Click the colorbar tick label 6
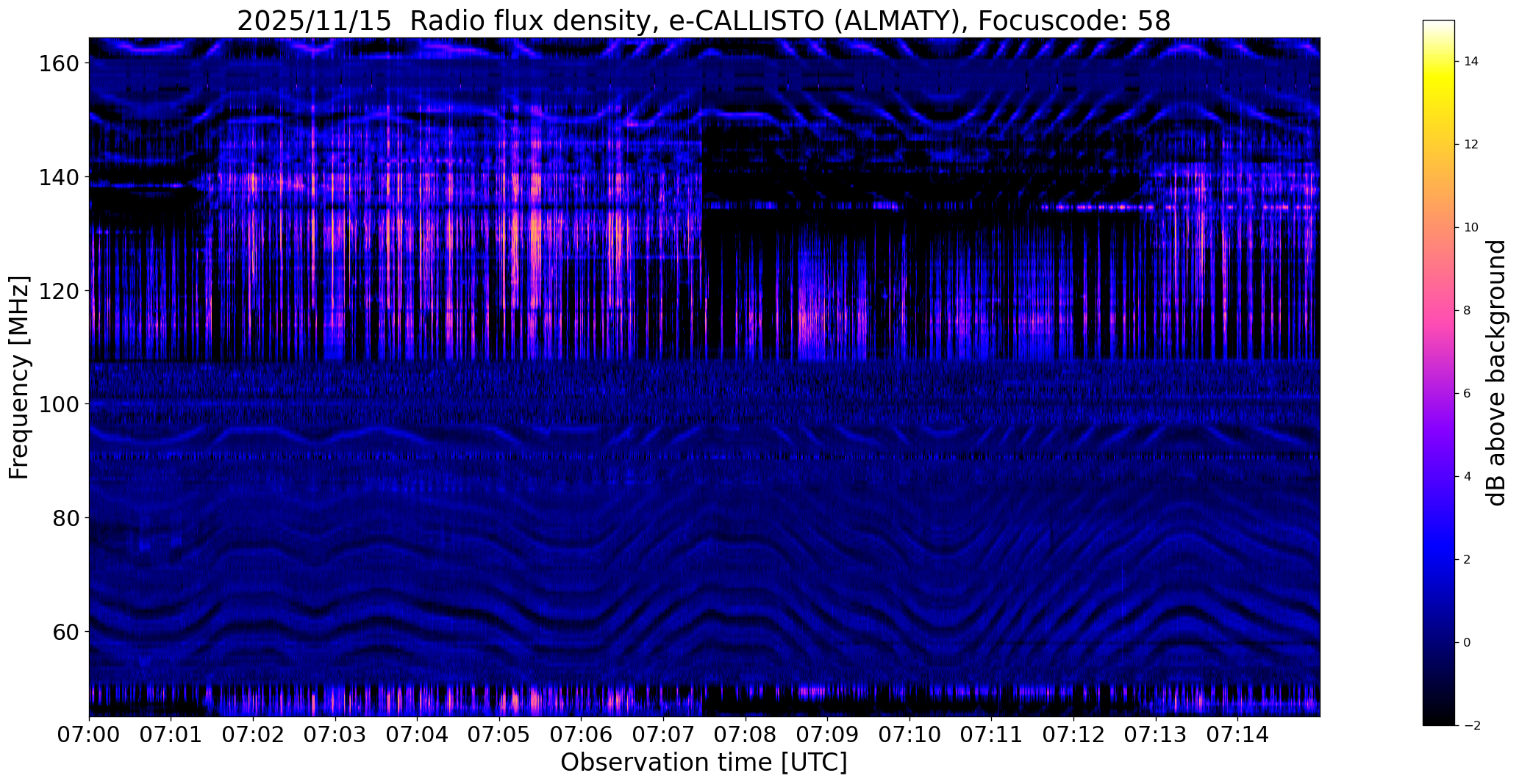1519x784 pixels. pyautogui.click(x=1468, y=394)
